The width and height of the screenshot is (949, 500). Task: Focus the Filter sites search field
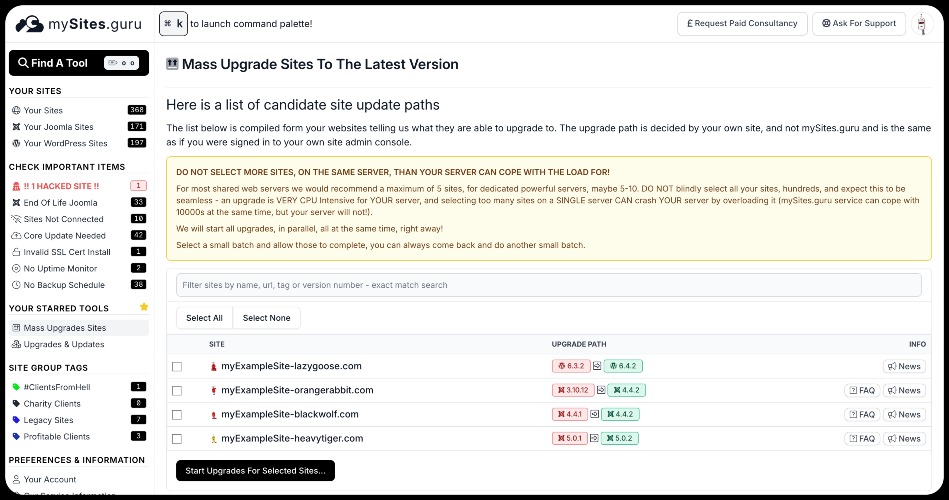(548, 285)
